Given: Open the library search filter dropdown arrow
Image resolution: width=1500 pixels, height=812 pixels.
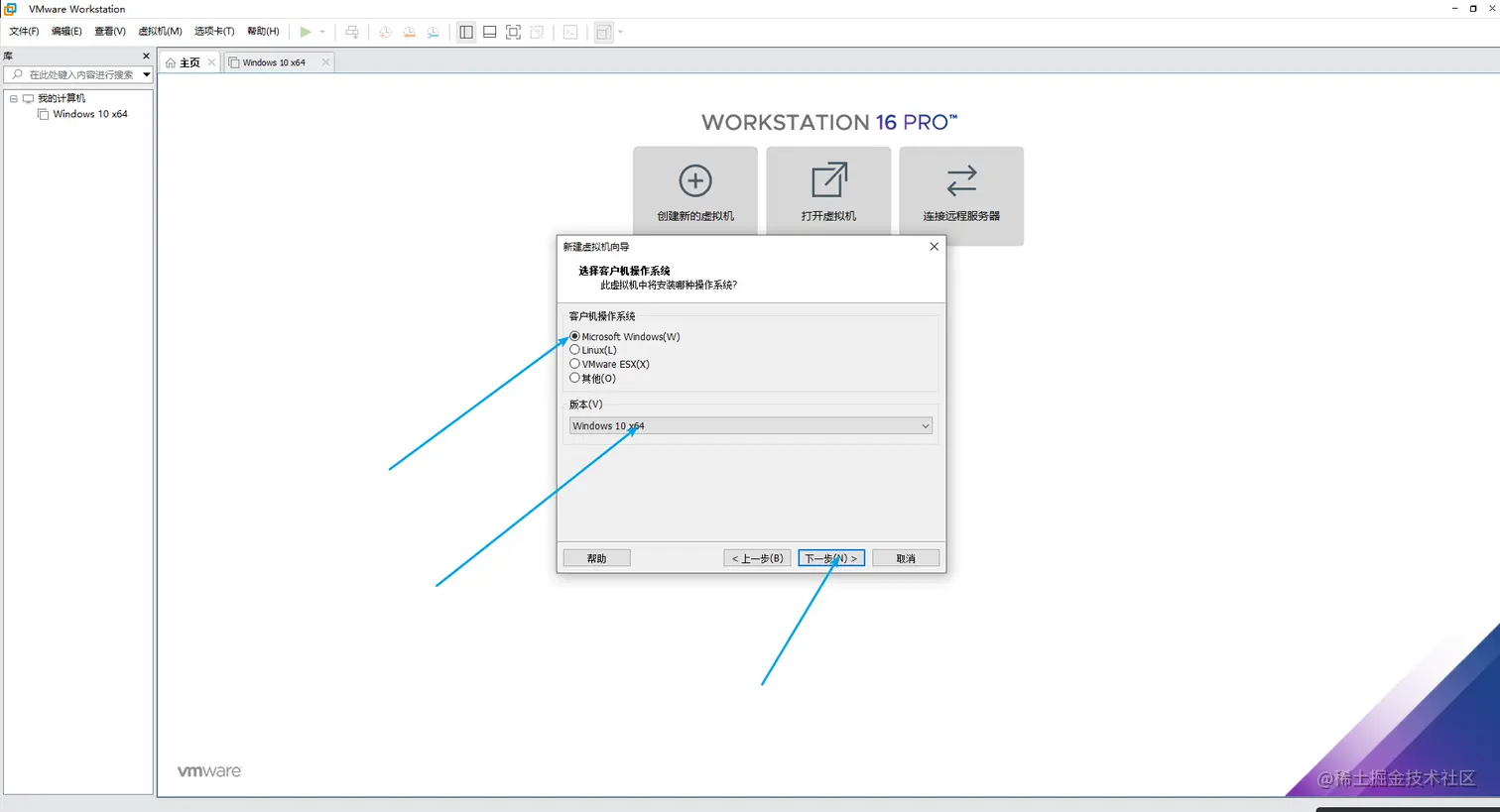Looking at the screenshot, I should tap(146, 74).
